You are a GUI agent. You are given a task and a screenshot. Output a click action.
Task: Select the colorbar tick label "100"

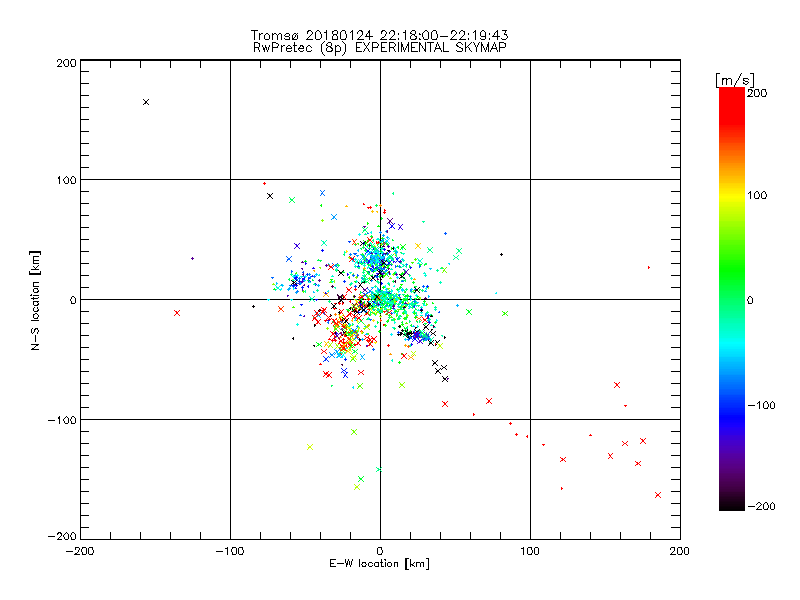[x=757, y=195]
